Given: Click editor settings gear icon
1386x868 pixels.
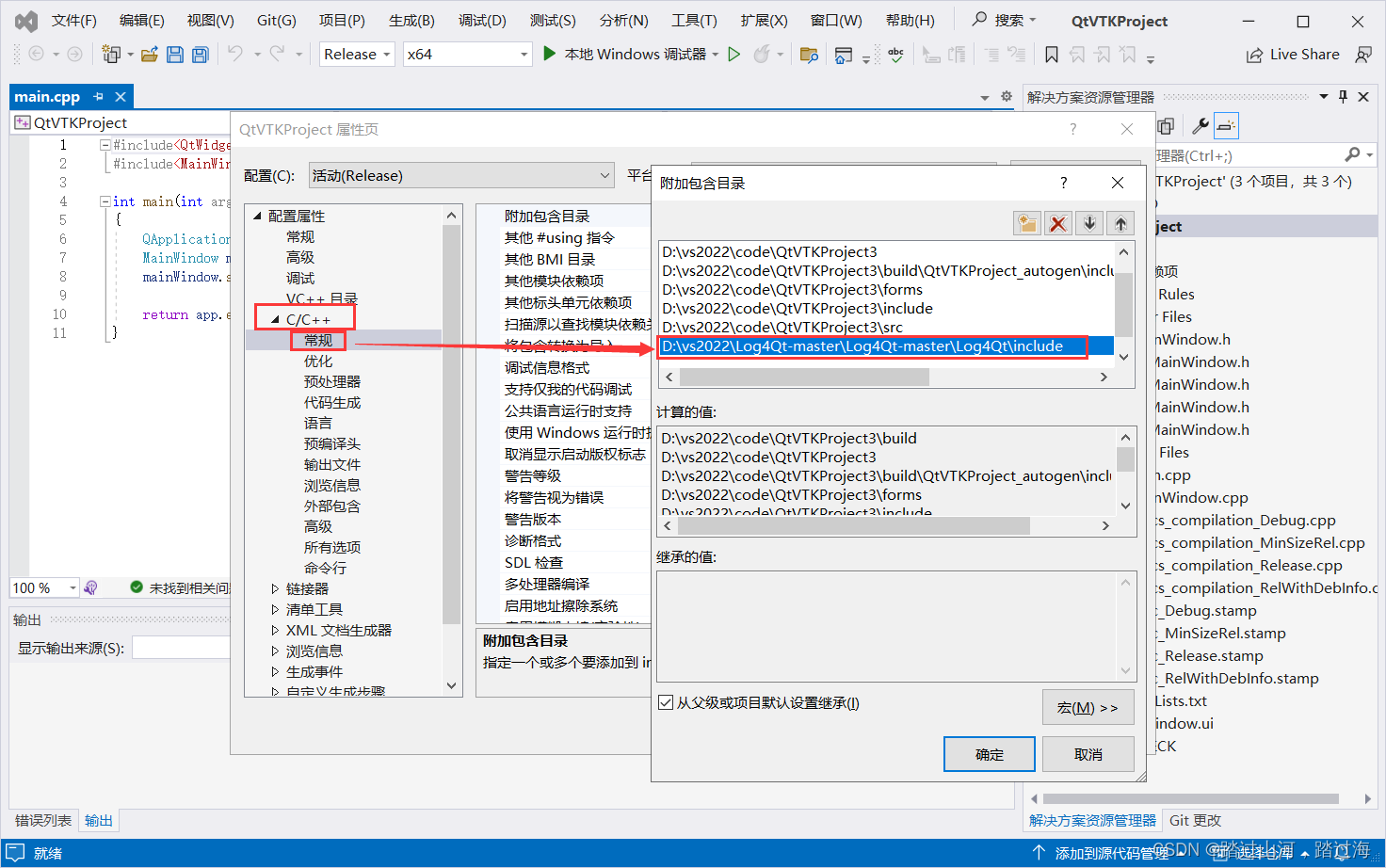Looking at the screenshot, I should click(x=1006, y=96).
